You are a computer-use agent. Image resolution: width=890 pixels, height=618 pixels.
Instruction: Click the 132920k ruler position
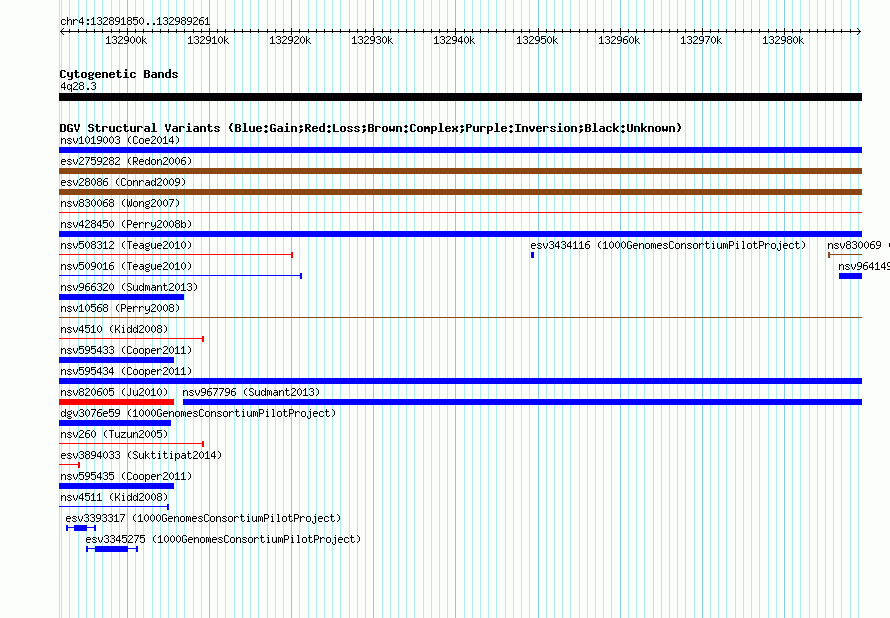[x=290, y=40]
